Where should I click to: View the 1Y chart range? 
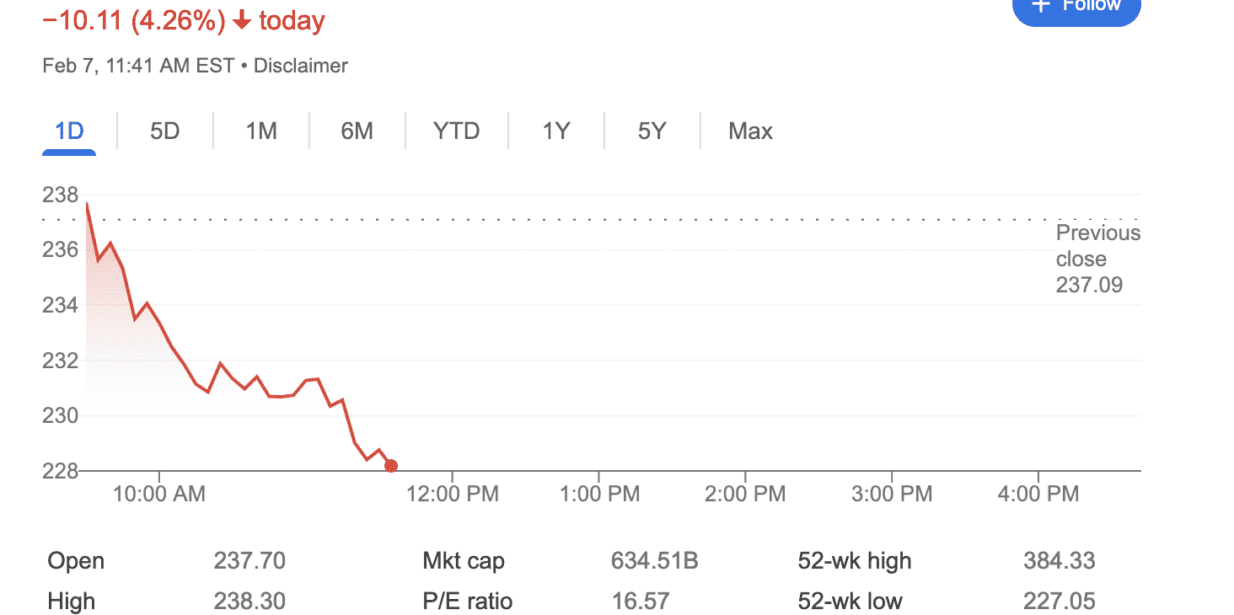coord(555,131)
